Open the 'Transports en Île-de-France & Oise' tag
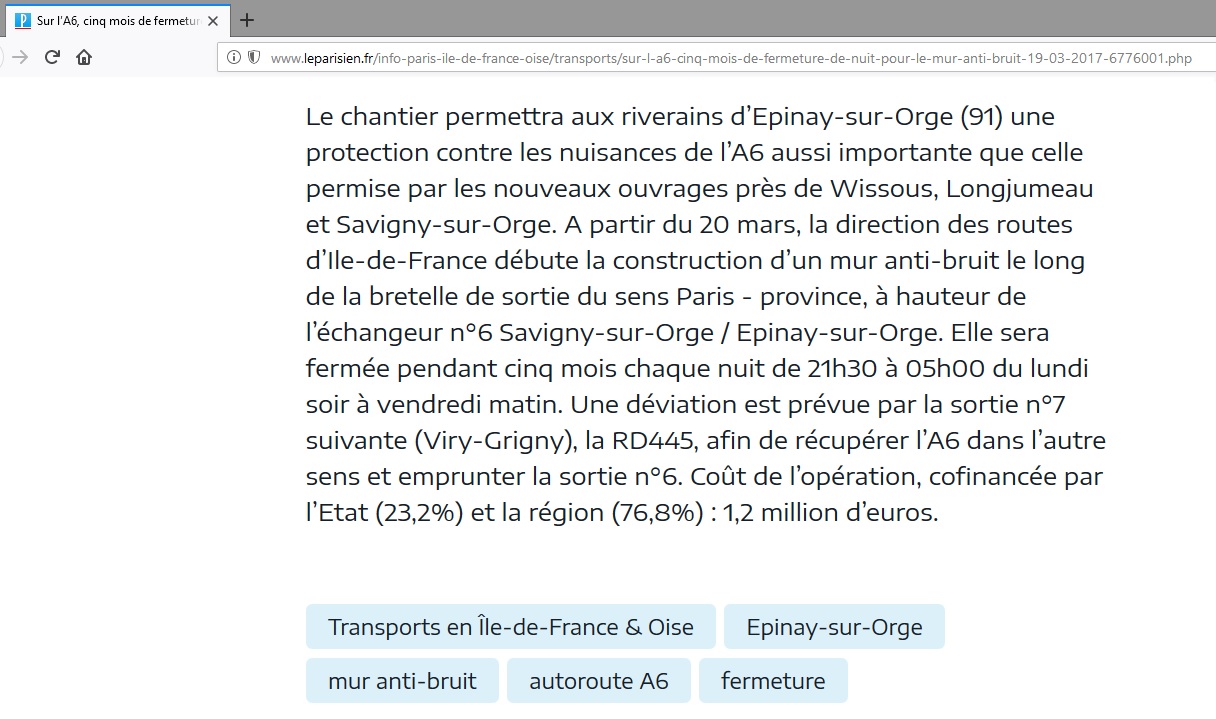This screenshot has width=1216, height=719. coord(510,627)
